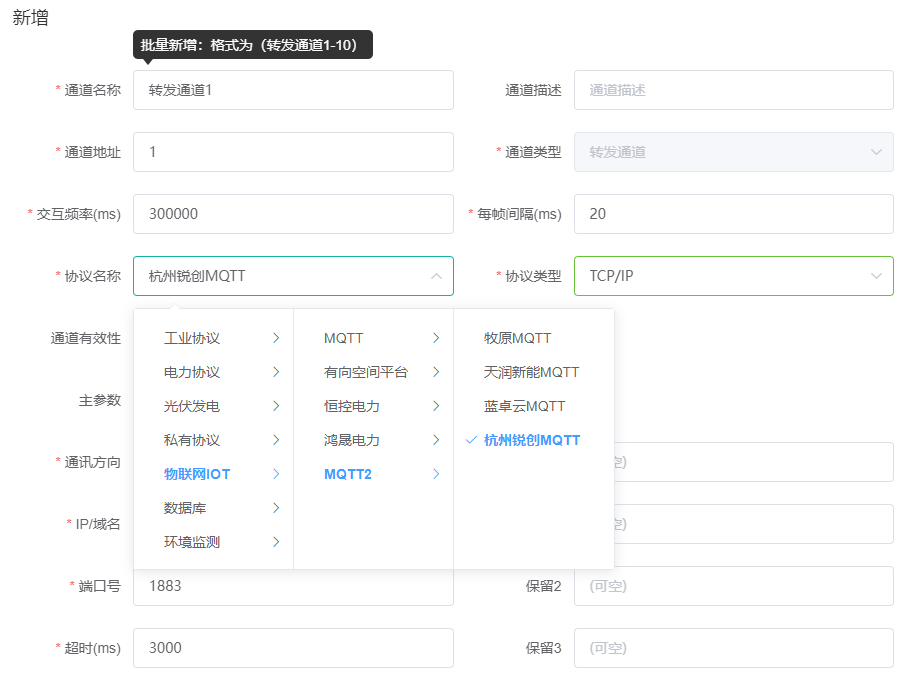This screenshot has width=911, height=684.
Task: Expand the 数据库 submenu arrow
Action: pos(276,508)
